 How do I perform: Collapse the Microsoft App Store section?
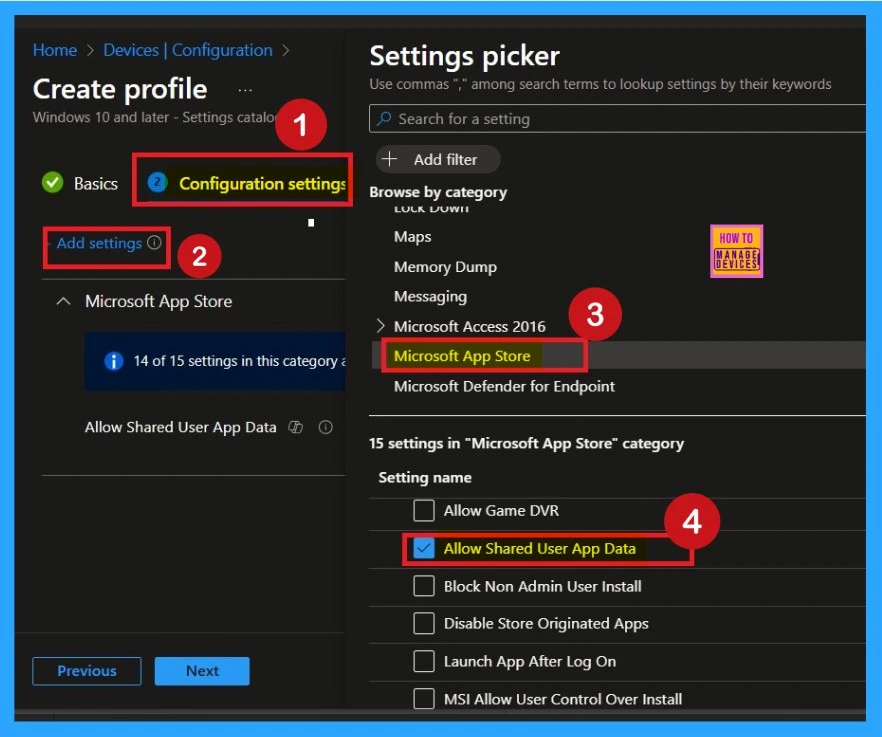[x=64, y=301]
